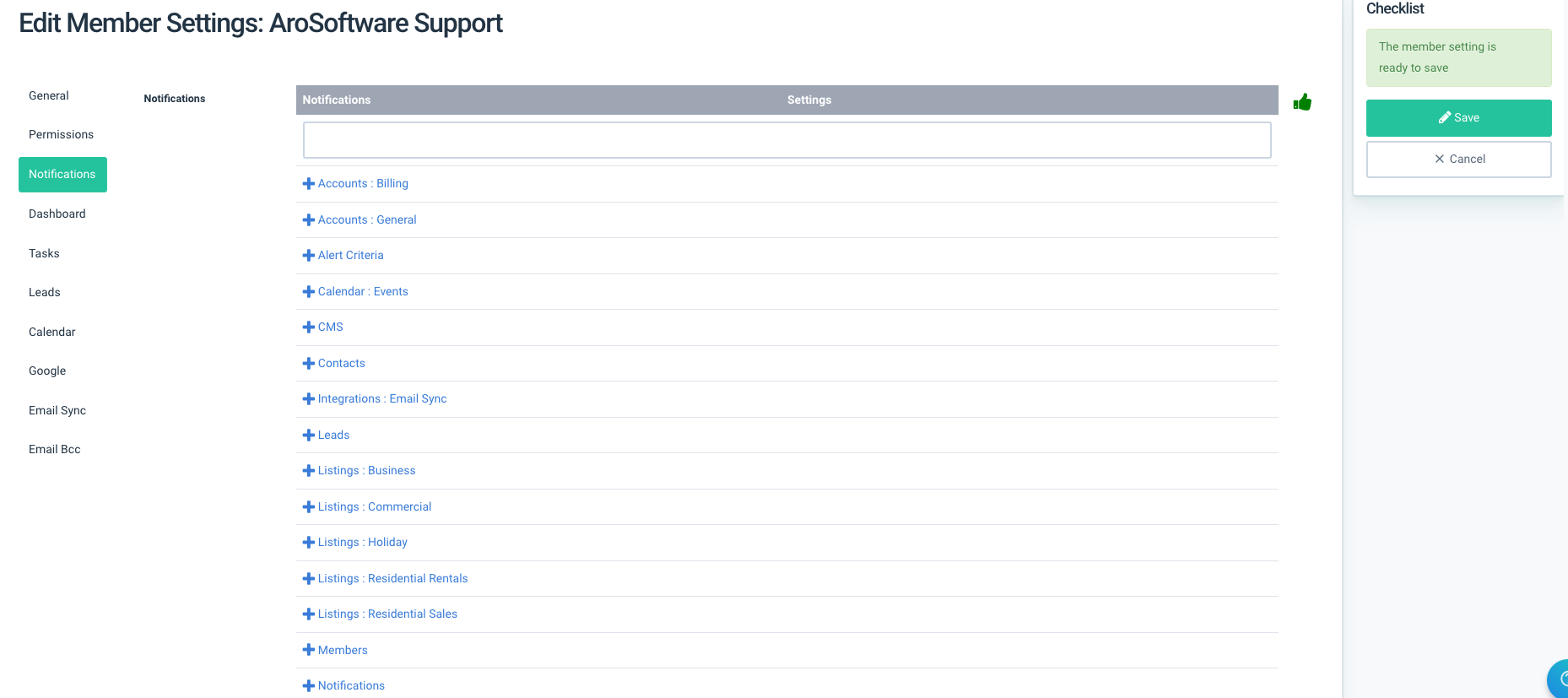Expand Listings : Business plus icon

pos(309,471)
